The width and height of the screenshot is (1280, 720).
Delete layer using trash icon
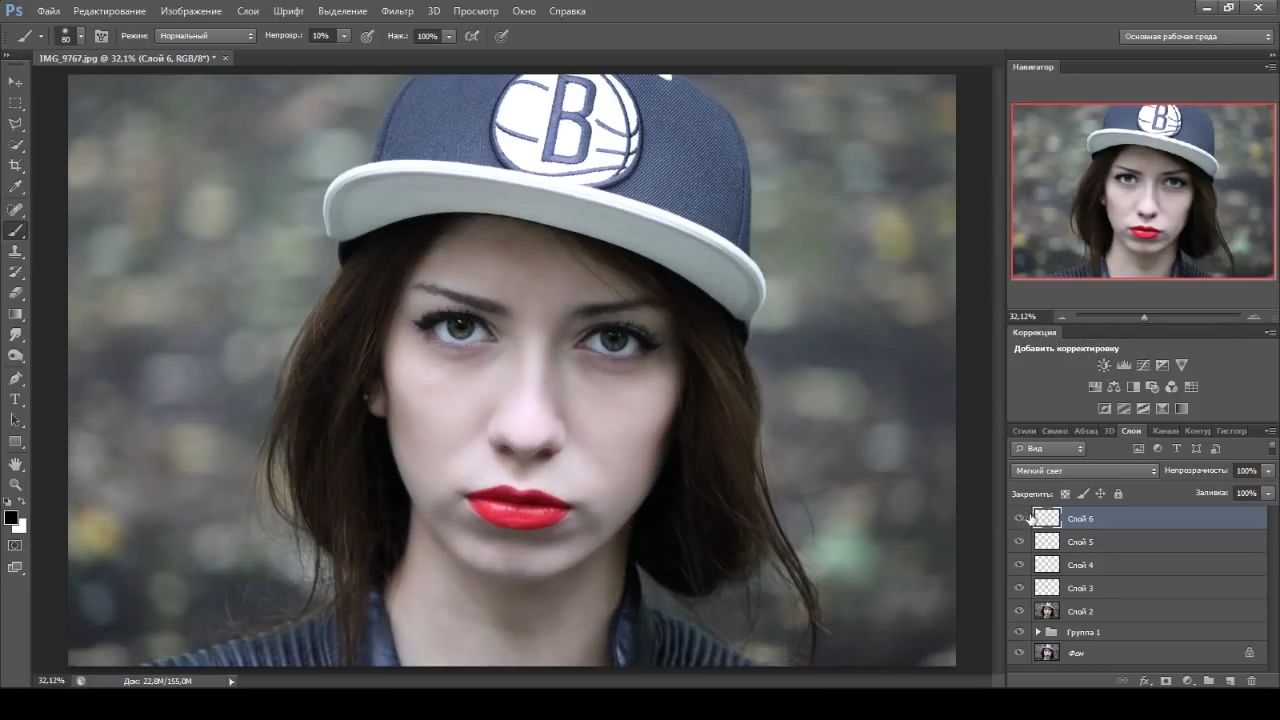click(x=1251, y=681)
